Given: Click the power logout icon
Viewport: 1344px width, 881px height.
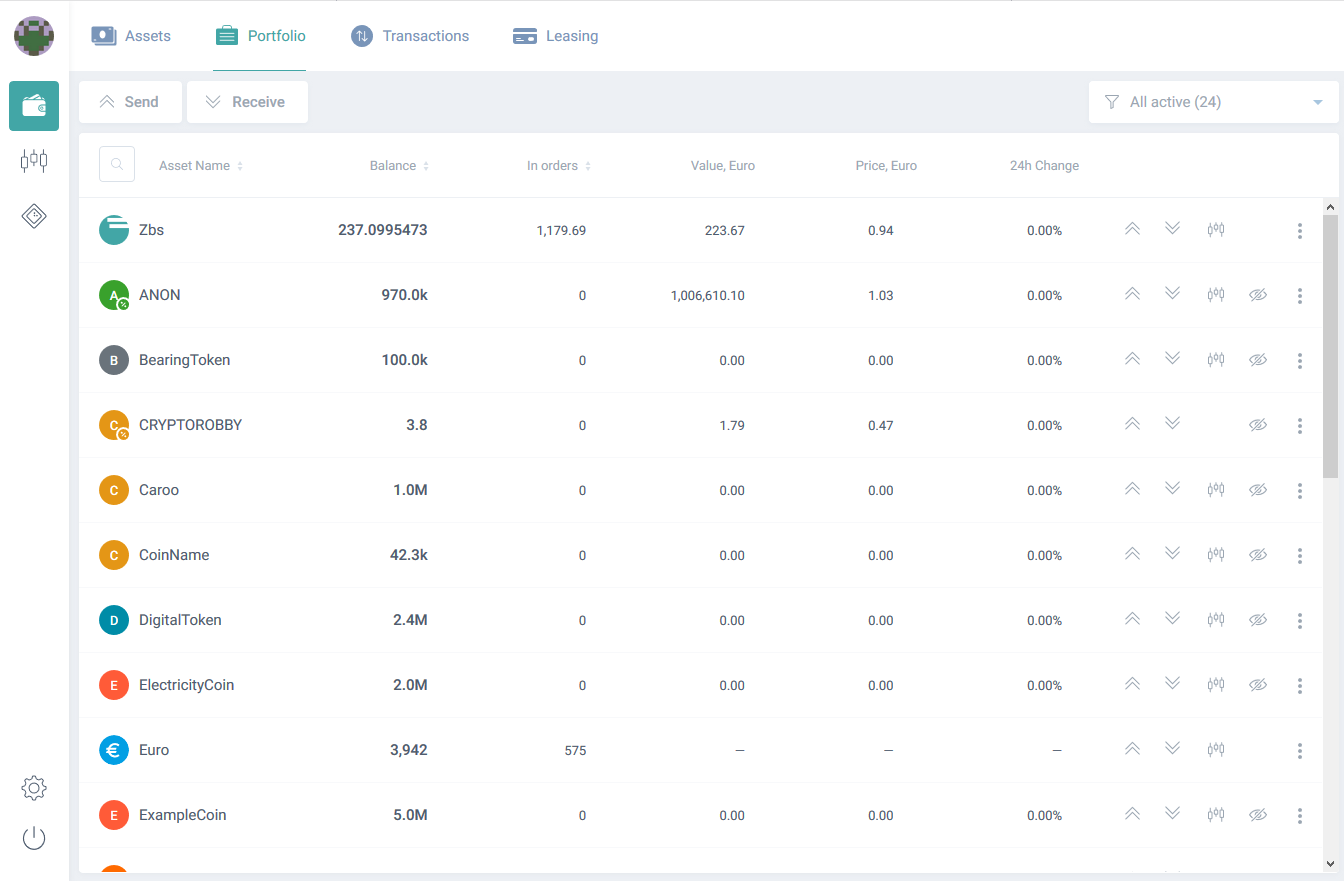Looking at the screenshot, I should point(34,838).
